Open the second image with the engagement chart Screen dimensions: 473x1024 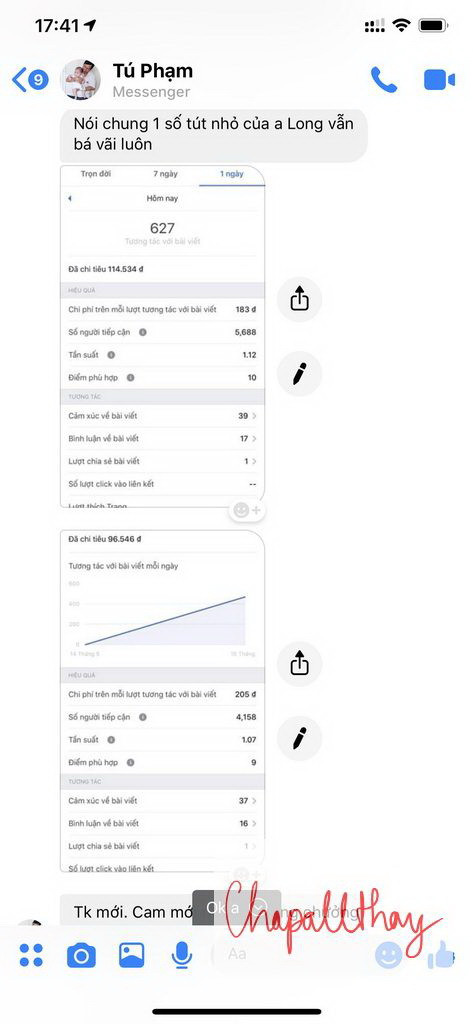pyautogui.click(x=163, y=701)
